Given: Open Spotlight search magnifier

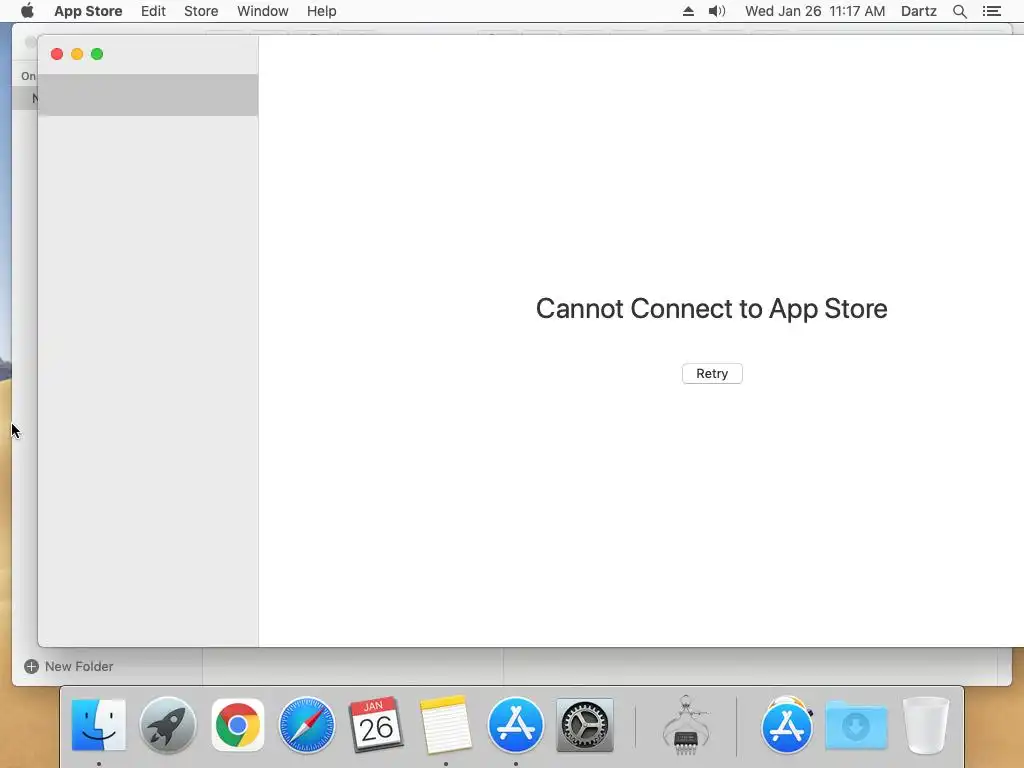Looking at the screenshot, I should (960, 11).
